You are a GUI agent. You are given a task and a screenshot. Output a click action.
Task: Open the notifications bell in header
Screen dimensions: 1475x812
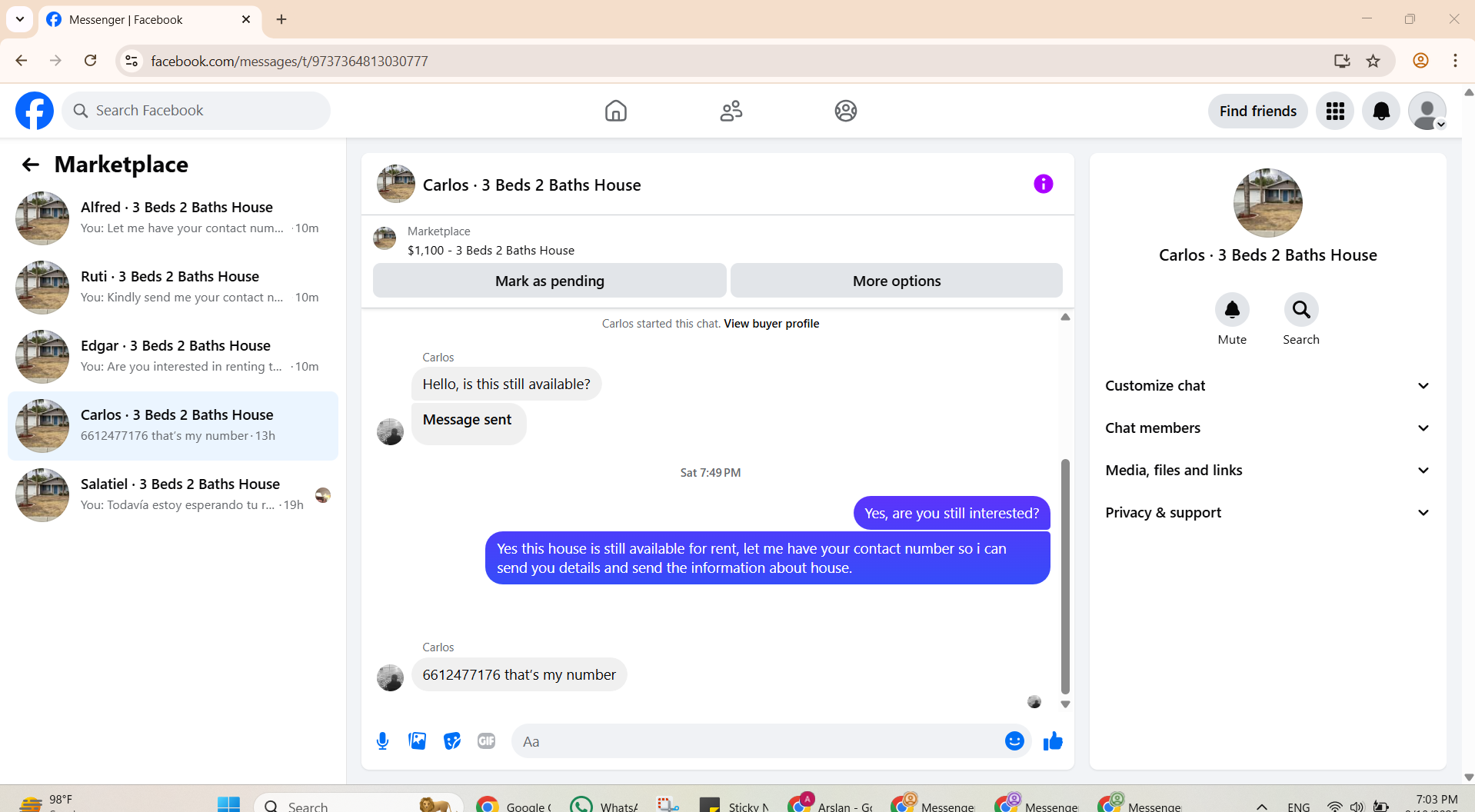coord(1381,111)
